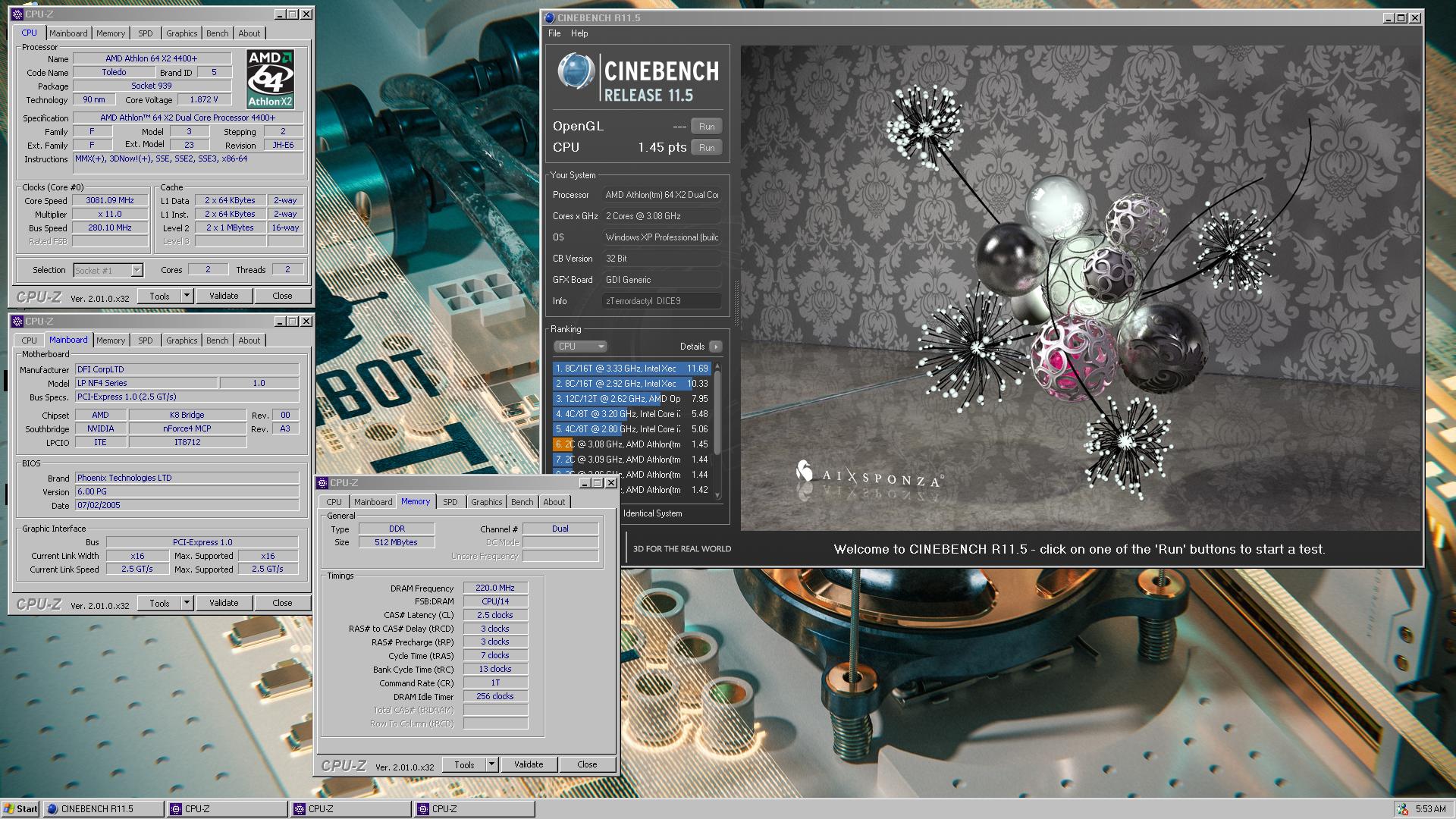Switch to SPD tab in top CPU-Z window

click(x=146, y=33)
